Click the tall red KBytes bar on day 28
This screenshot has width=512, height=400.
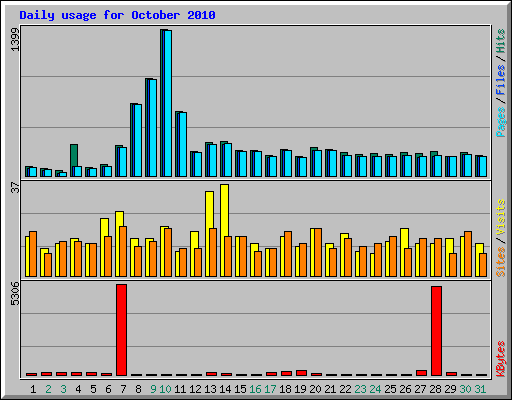pyautogui.click(x=436, y=331)
